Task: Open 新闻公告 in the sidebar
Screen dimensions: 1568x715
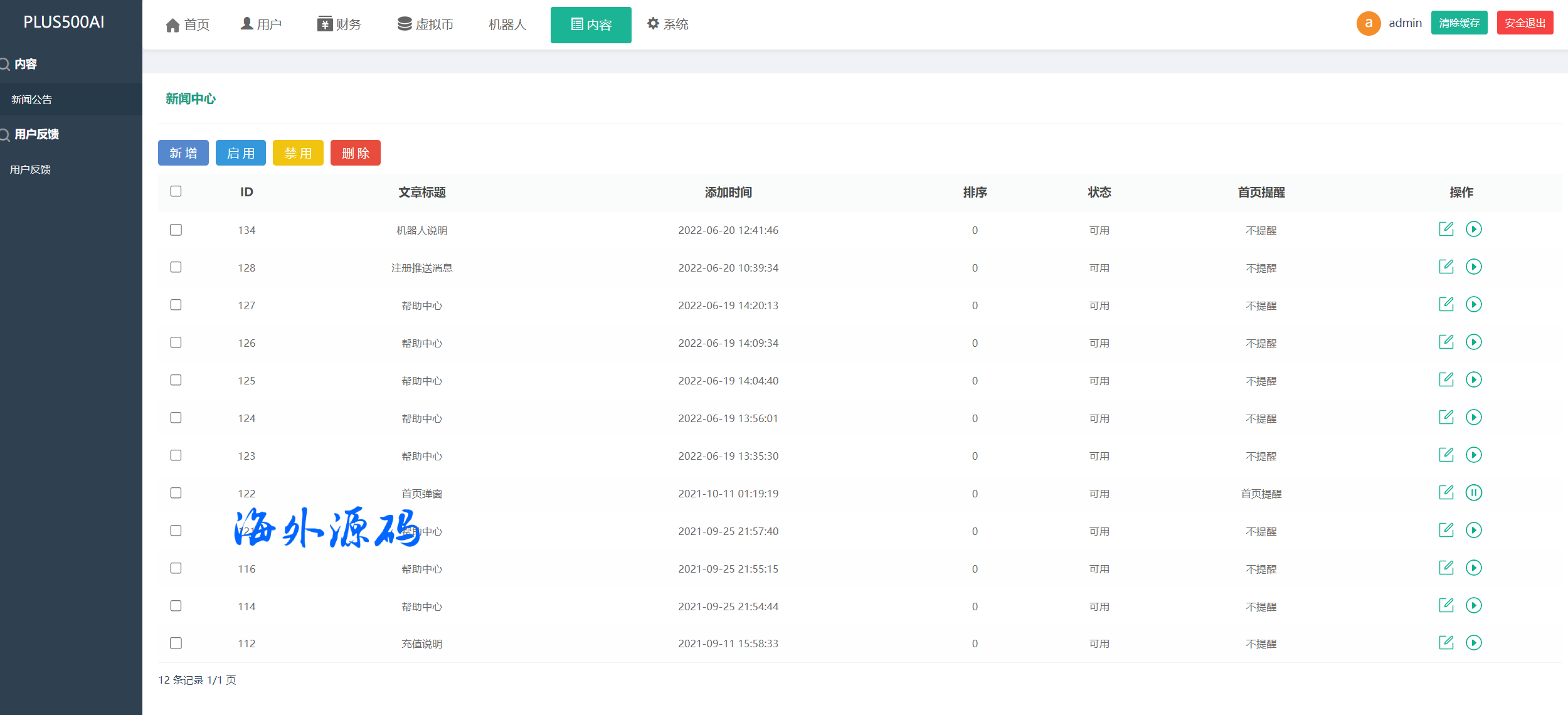Action: click(x=31, y=99)
